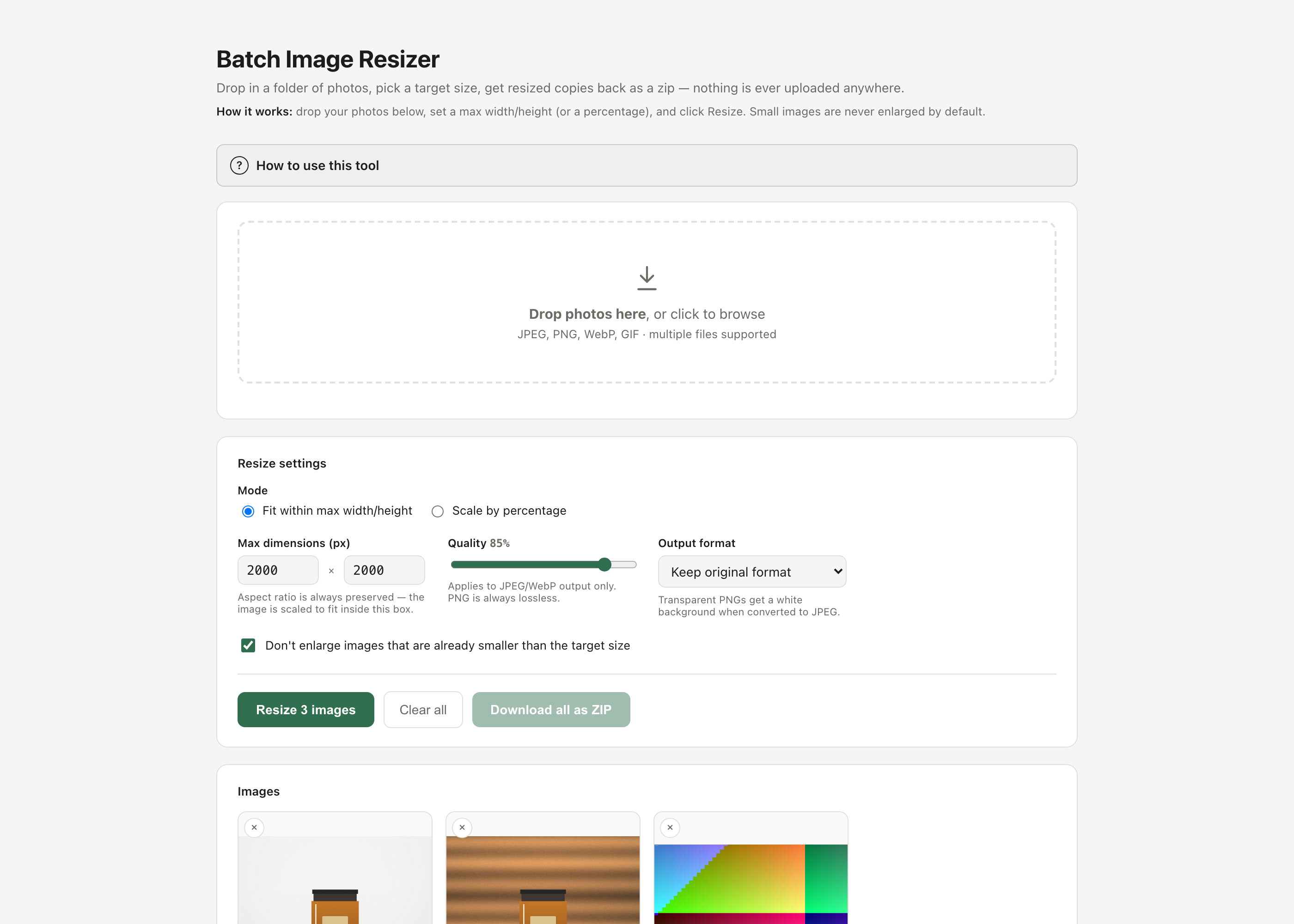The height and width of the screenshot is (924, 1294).
Task: Select 'Scale by percentage' mode
Action: pyautogui.click(x=437, y=511)
